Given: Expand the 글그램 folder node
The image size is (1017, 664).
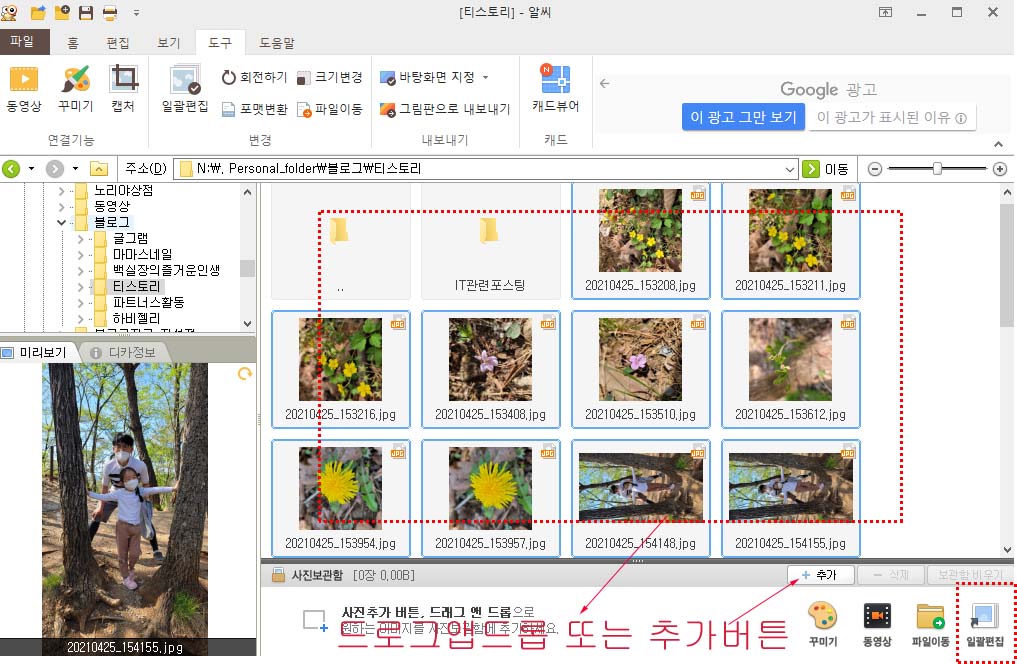Looking at the screenshot, I should [x=80, y=239].
